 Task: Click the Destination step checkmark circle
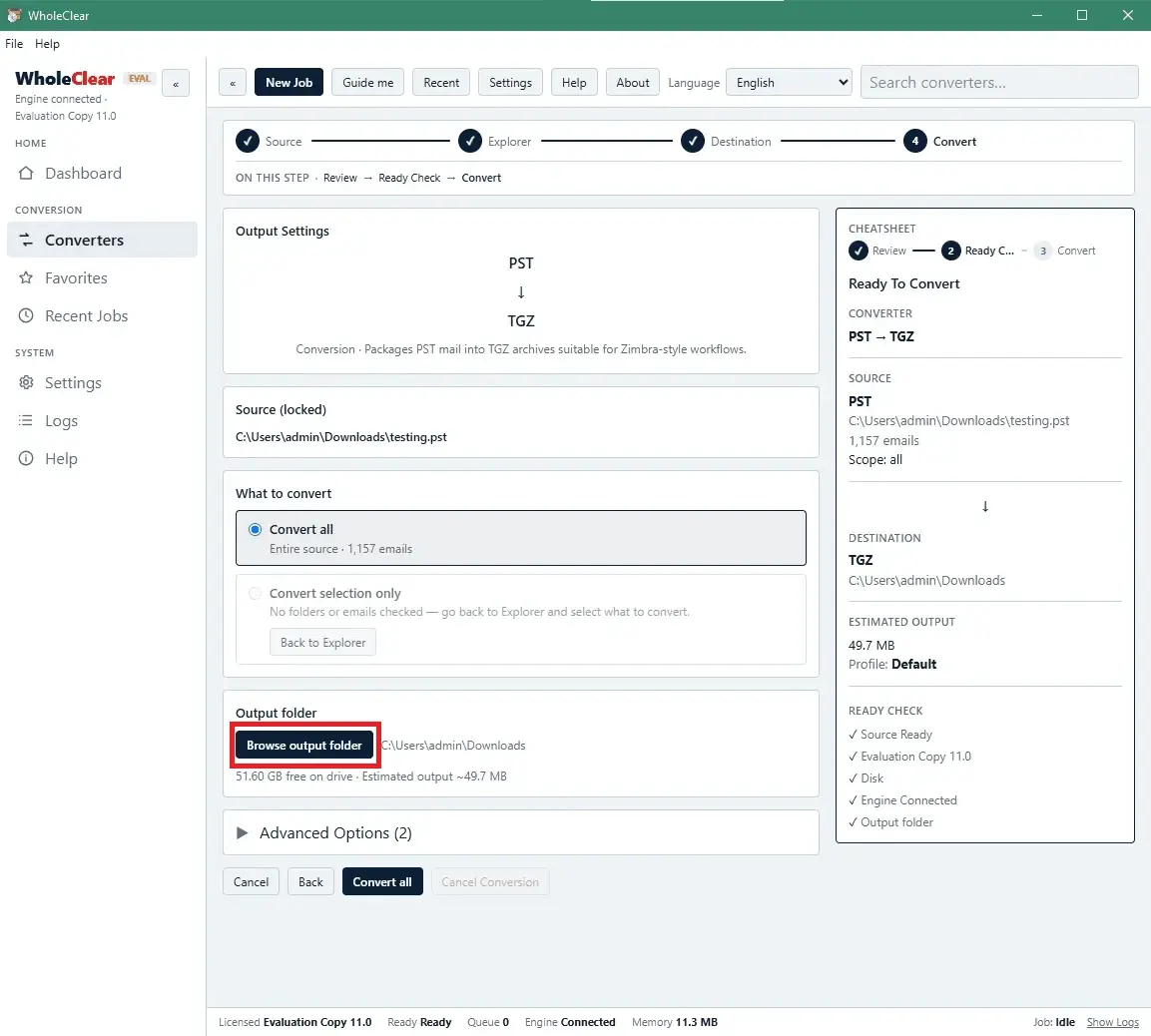coord(692,141)
